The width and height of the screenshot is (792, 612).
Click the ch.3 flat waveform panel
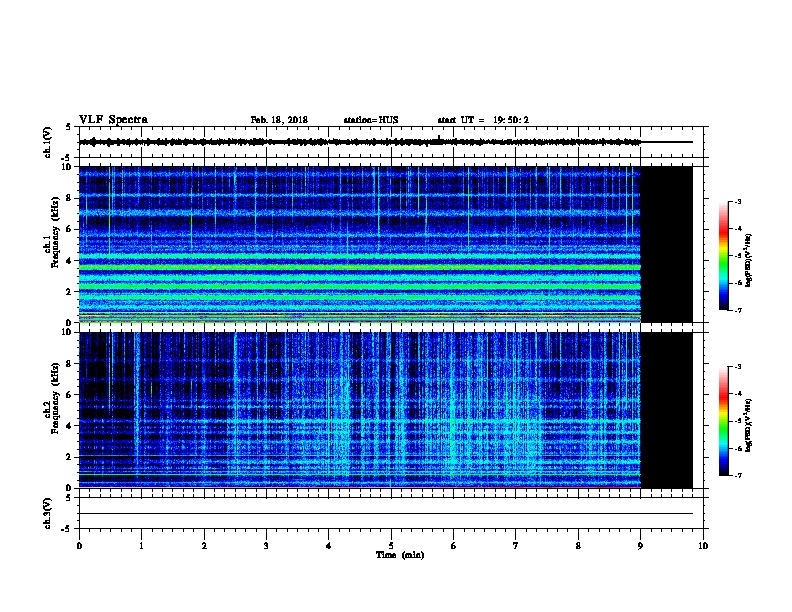[391, 513]
